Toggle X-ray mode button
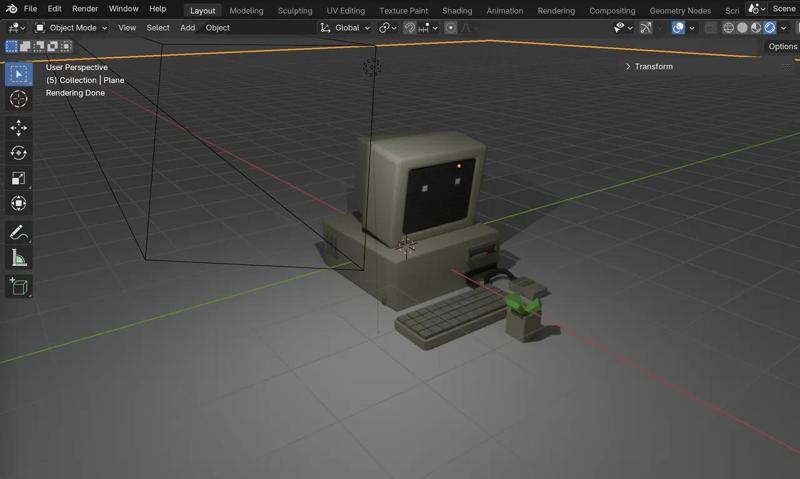Viewport: 800px width, 479px height. 710,28
